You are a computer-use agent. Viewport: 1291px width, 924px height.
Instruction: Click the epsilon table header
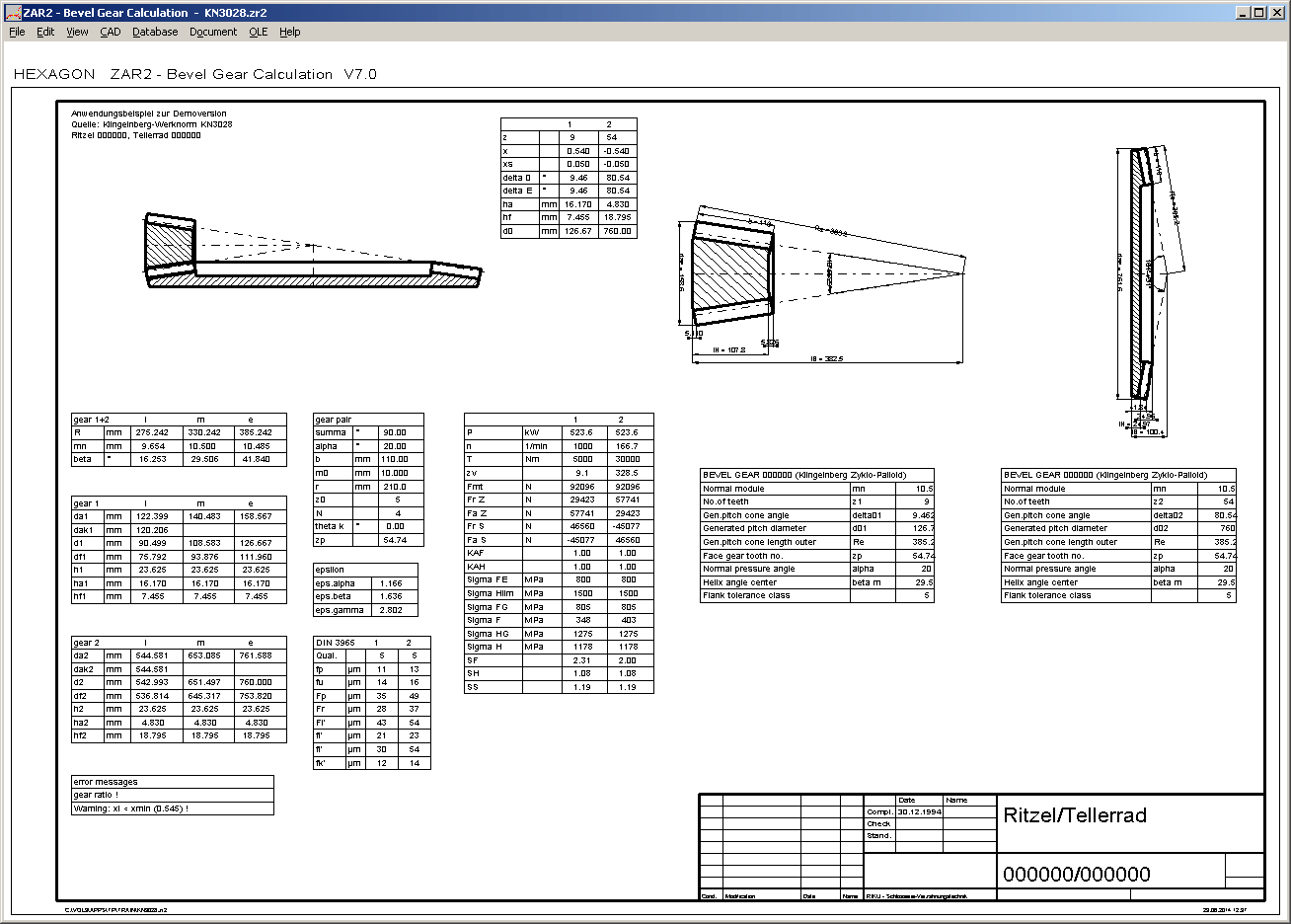click(330, 570)
